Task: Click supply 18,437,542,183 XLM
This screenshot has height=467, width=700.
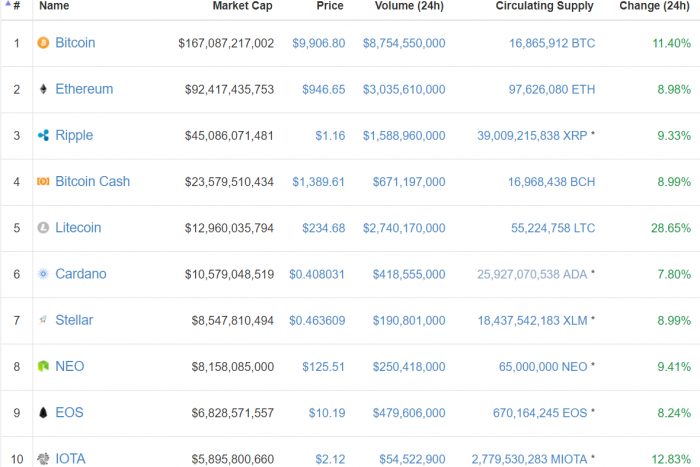Action: coord(533,321)
